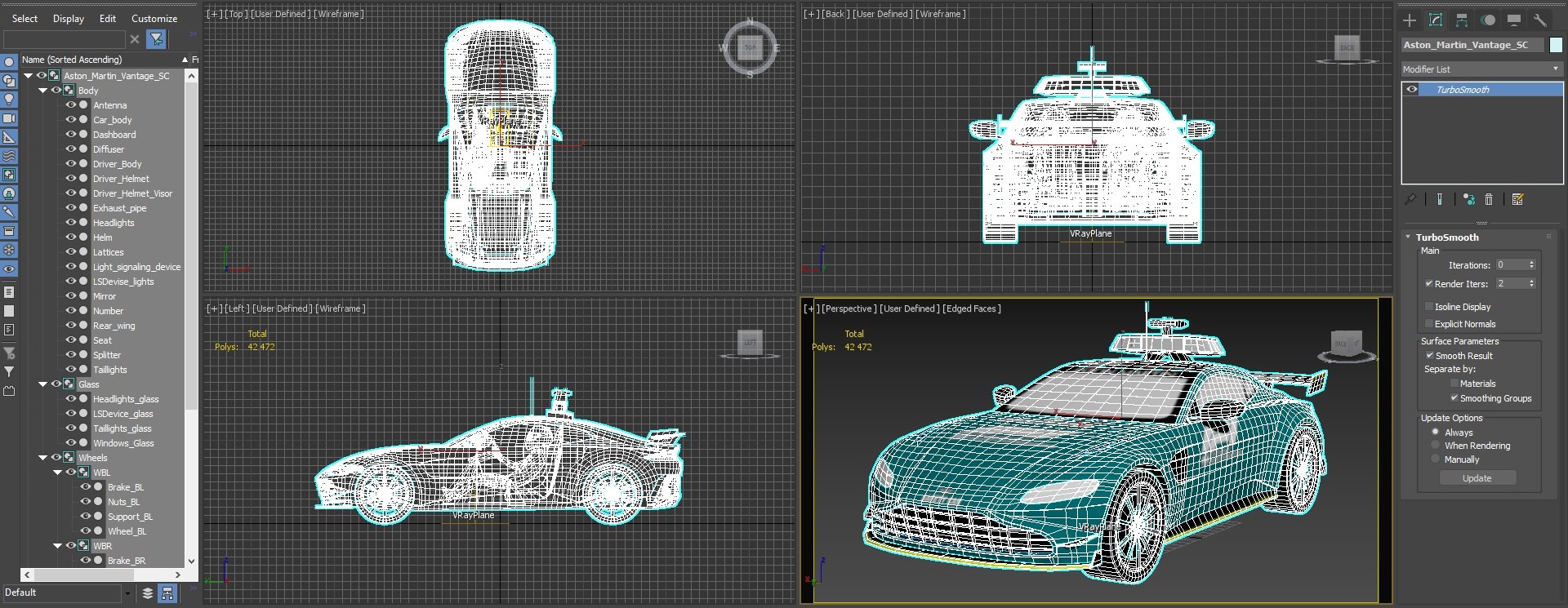Image resolution: width=1568 pixels, height=608 pixels.
Task: Toggle the Smooth Result checkbox
Action: (x=1429, y=356)
